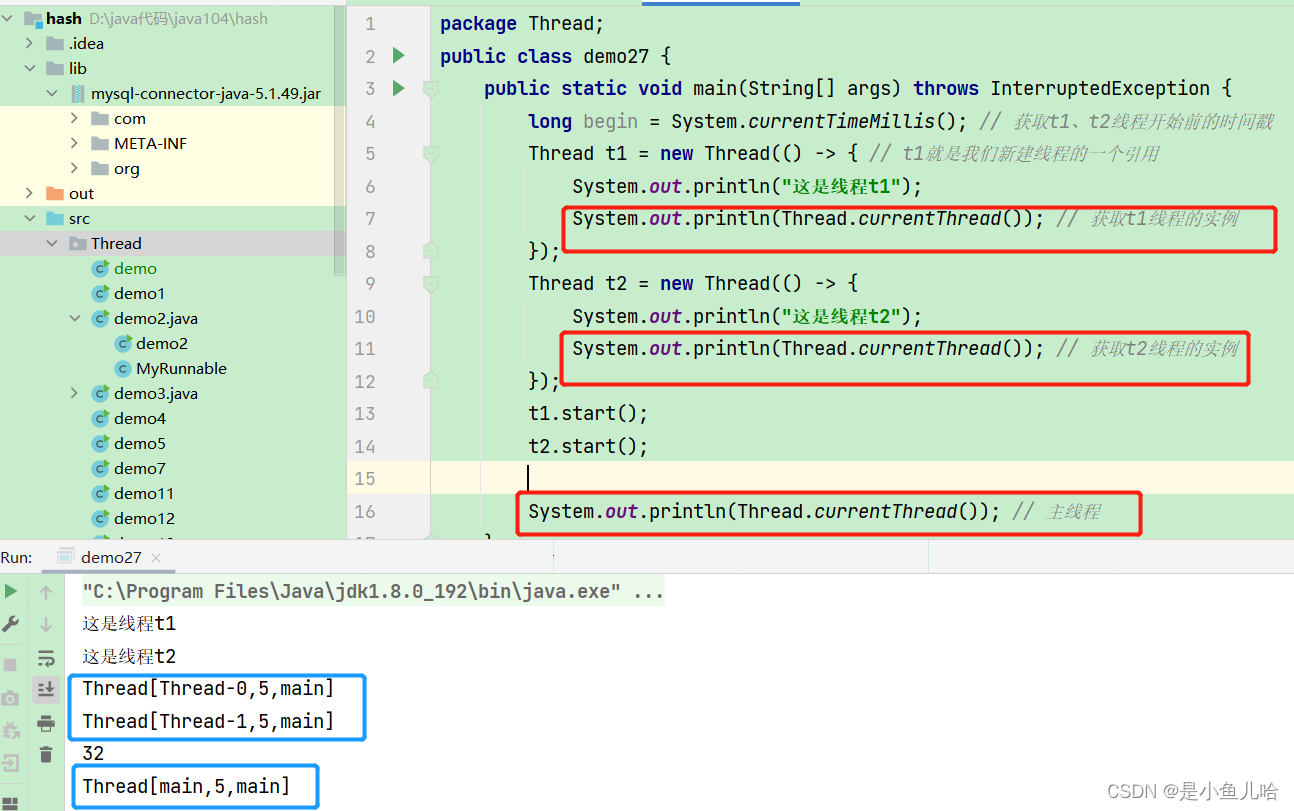Collapse the lib folder
The image size is (1294, 811).
click(28, 68)
